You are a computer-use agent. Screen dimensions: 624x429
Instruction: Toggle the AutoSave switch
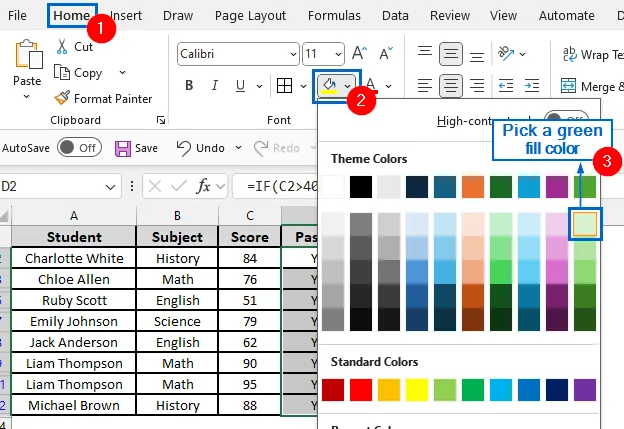click(79, 148)
